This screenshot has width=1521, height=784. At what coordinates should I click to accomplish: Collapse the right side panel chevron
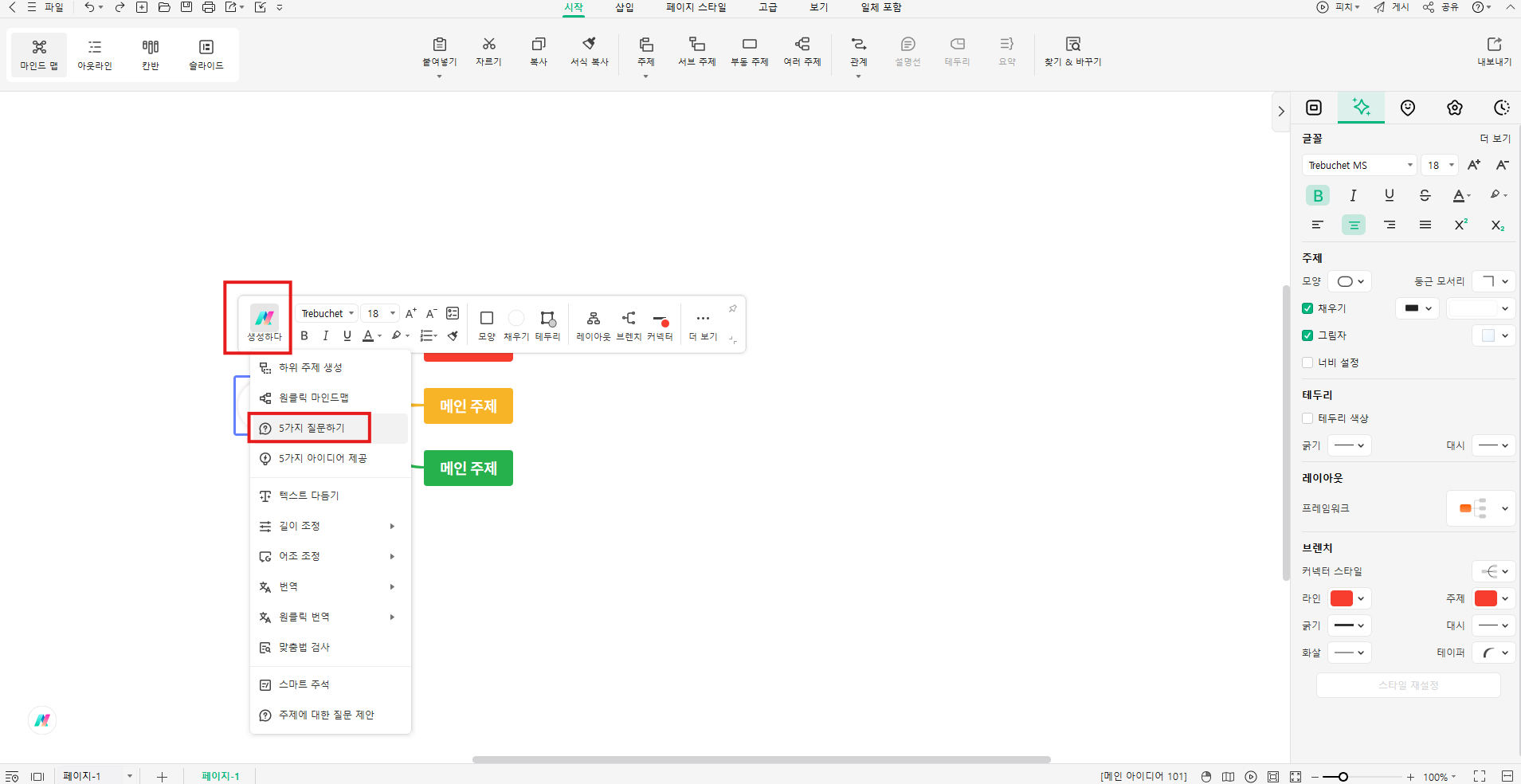pos(1281,112)
